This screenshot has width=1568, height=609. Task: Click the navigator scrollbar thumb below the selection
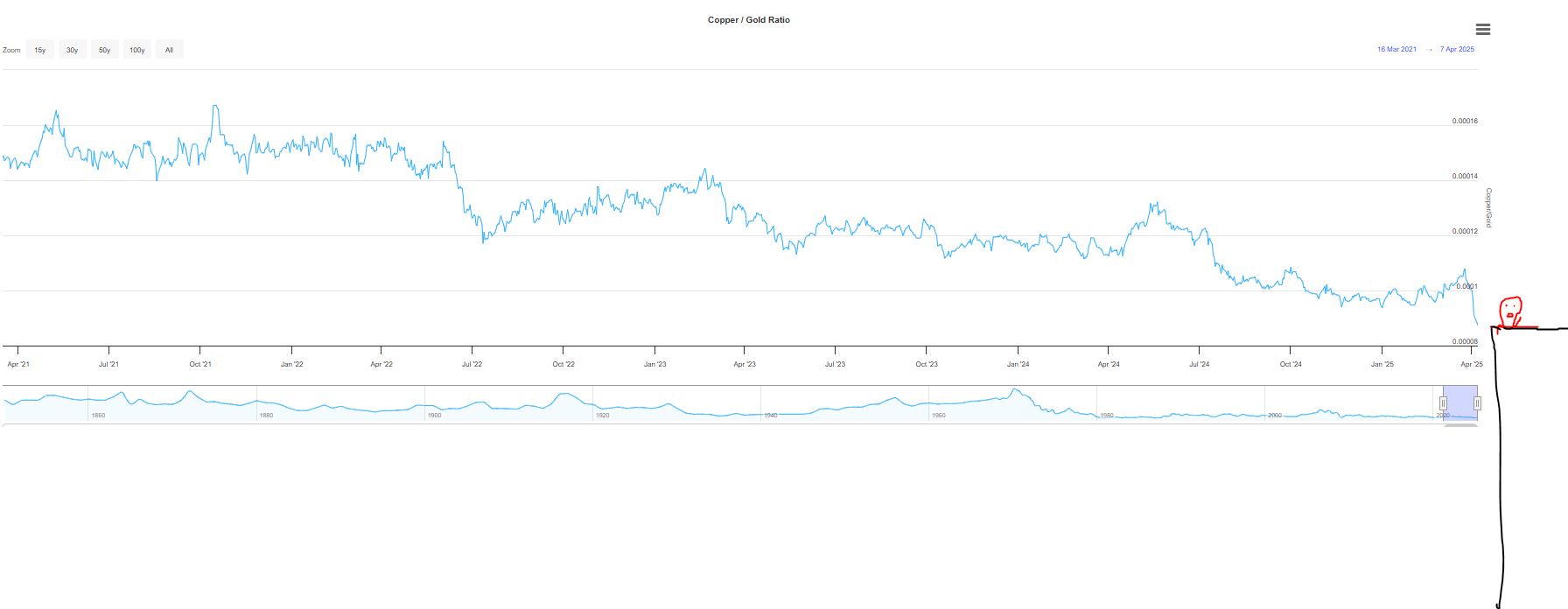pyautogui.click(x=1460, y=425)
